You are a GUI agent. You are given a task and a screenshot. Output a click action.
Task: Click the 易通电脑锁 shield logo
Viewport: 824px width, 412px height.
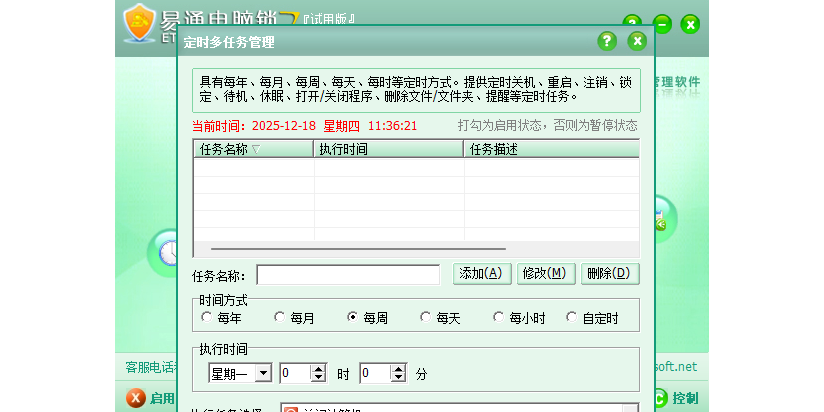(x=140, y=22)
